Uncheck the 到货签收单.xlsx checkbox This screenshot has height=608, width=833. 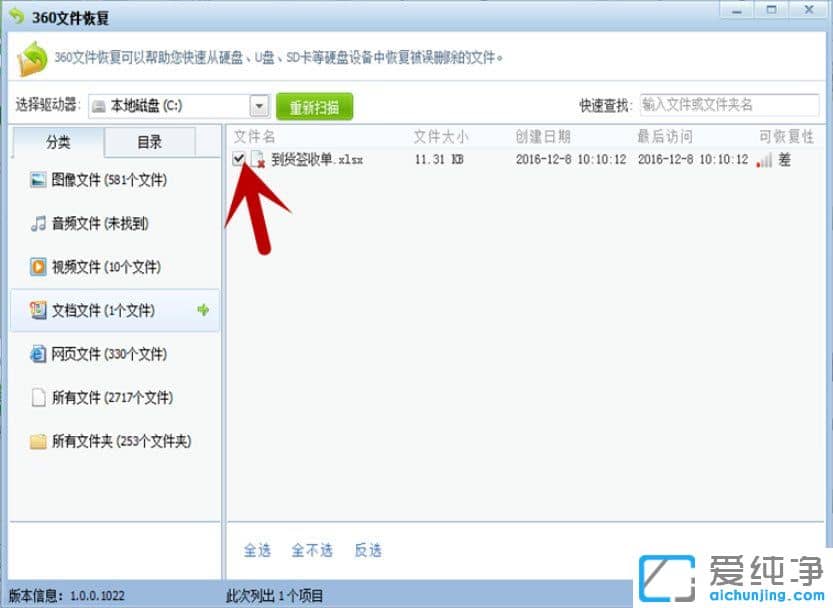point(240,159)
